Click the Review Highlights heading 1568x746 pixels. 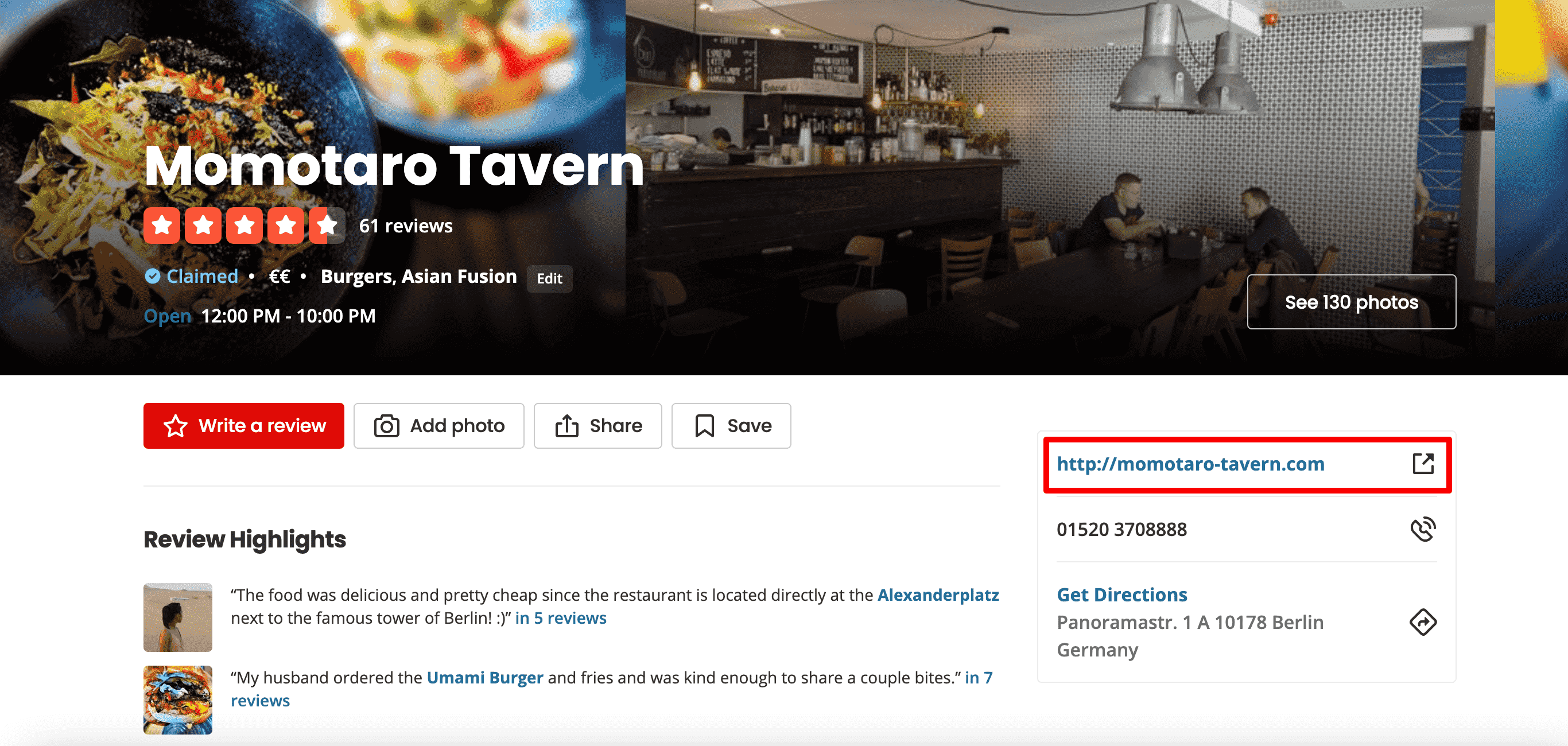(244, 539)
